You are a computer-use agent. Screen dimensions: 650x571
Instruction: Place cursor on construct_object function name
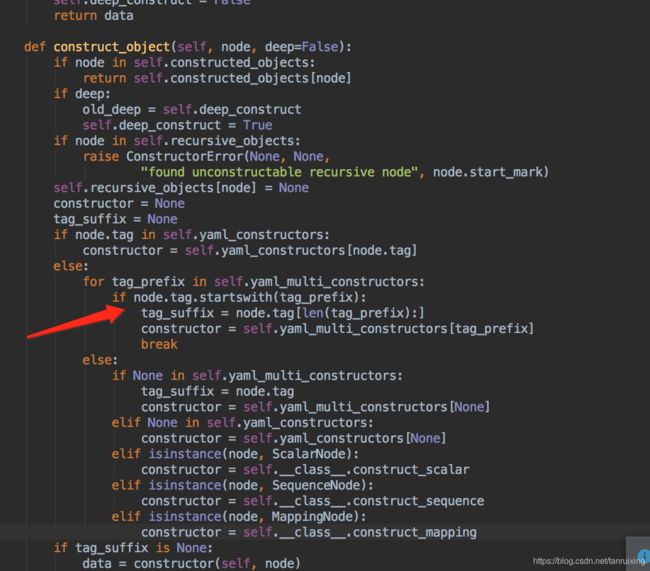tap(112, 47)
